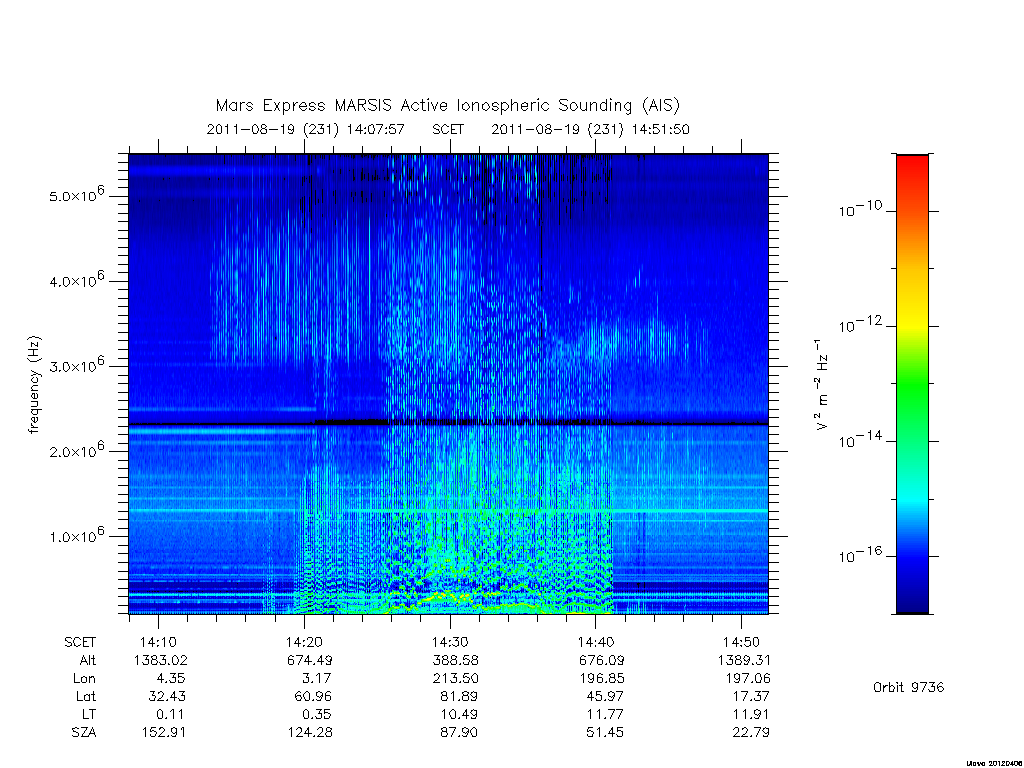This screenshot has height=768, width=1024.
Task: Click time tick label 14:30
Action: coord(450,643)
